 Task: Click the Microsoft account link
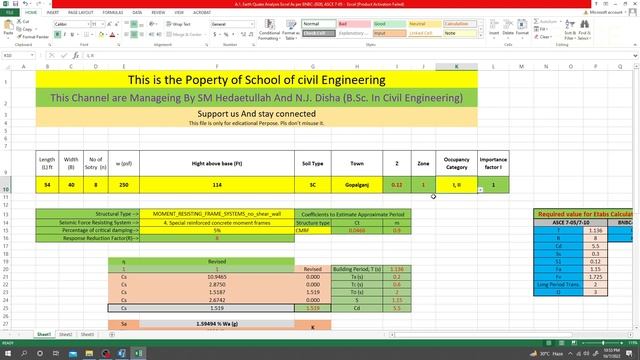[606, 13]
